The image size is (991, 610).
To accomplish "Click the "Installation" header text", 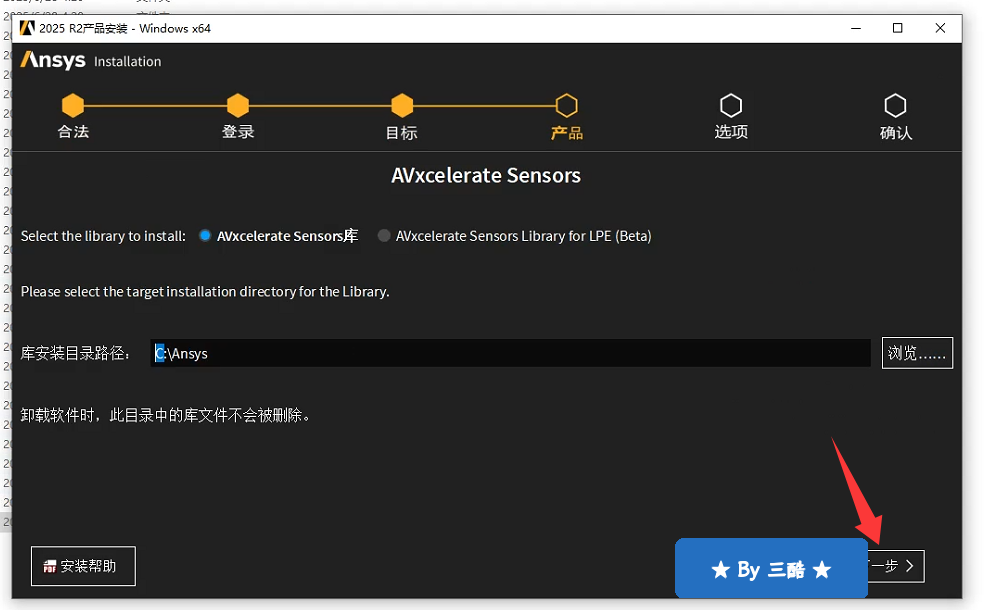I will 128,61.
